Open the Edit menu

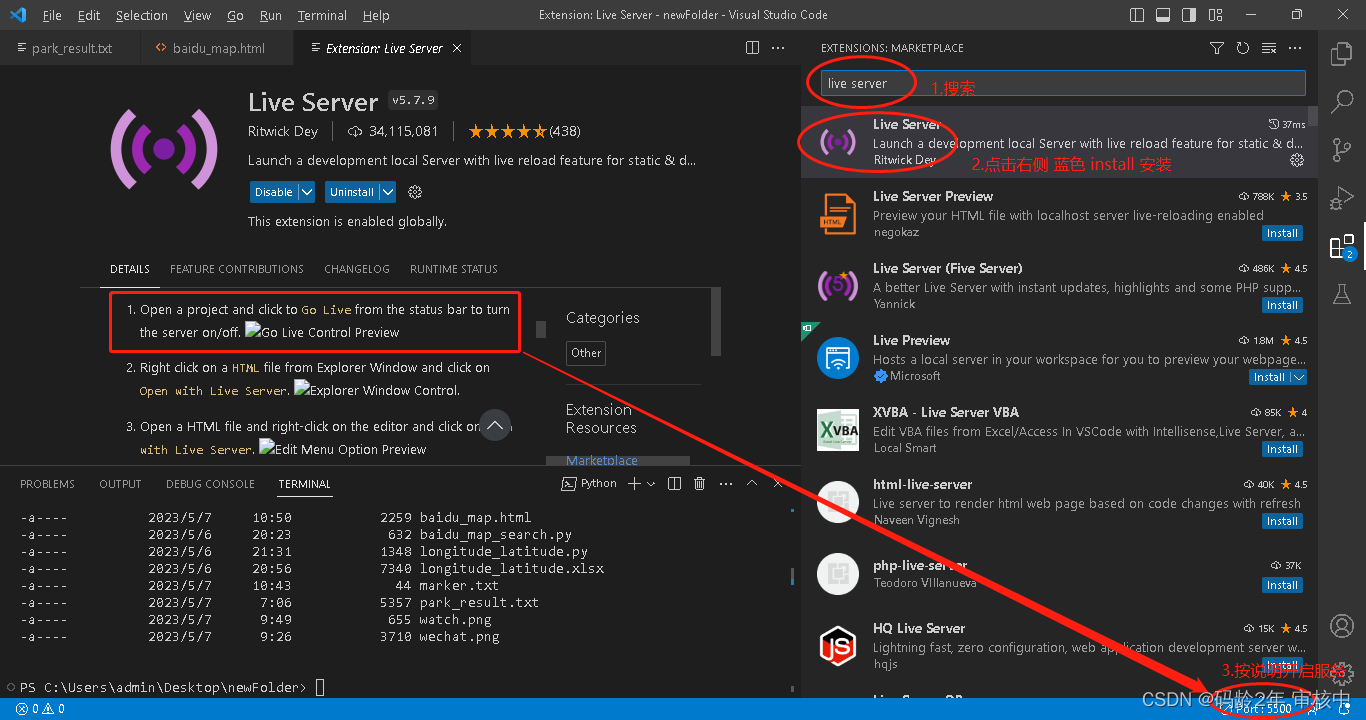89,15
